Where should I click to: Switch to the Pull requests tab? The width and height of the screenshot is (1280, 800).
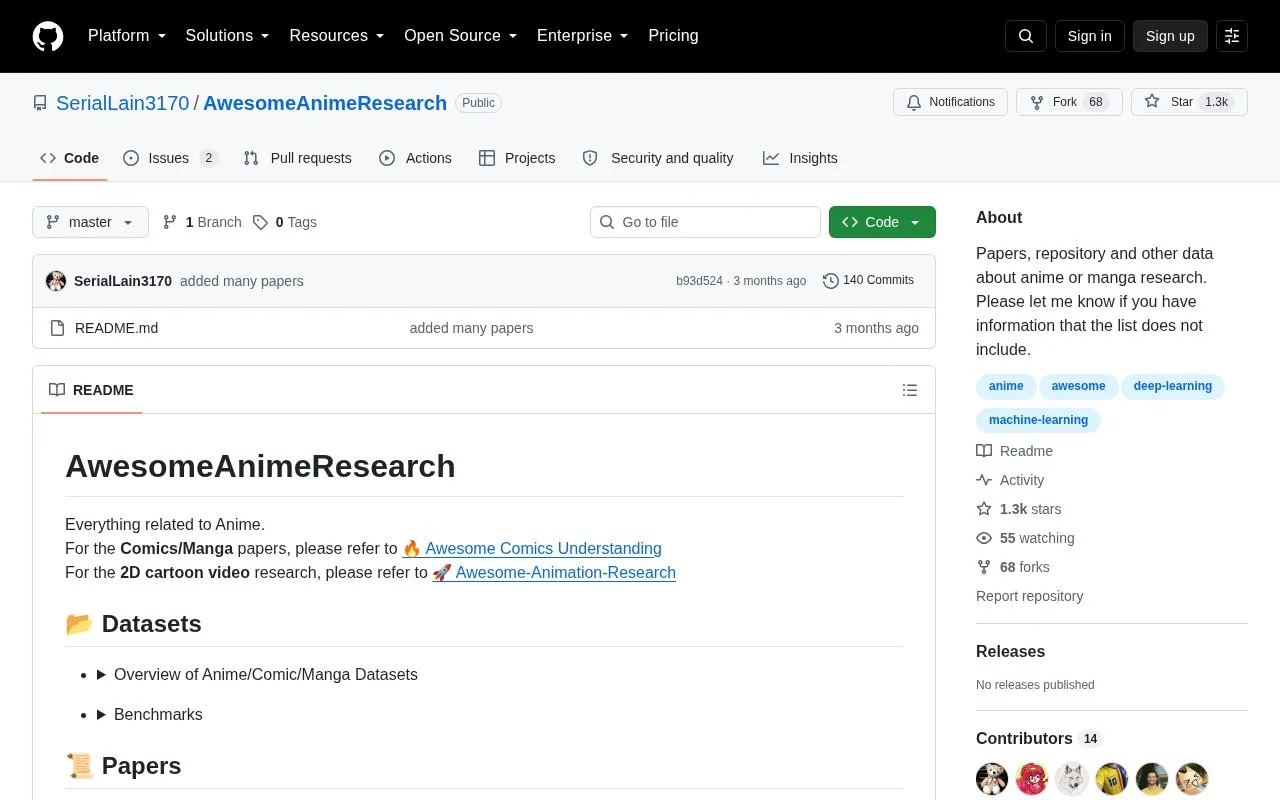point(297,158)
